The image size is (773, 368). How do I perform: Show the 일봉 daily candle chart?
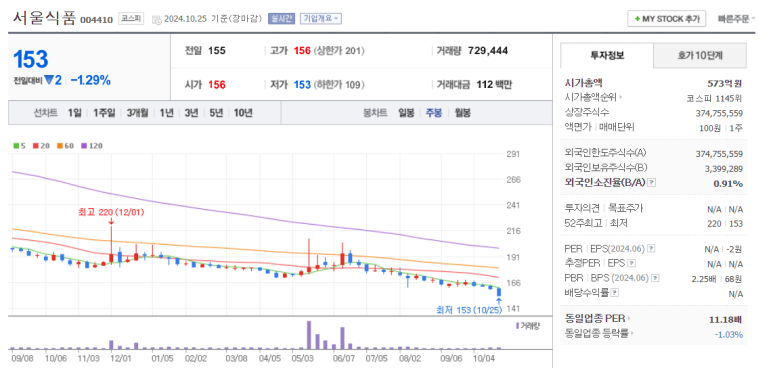click(x=406, y=113)
